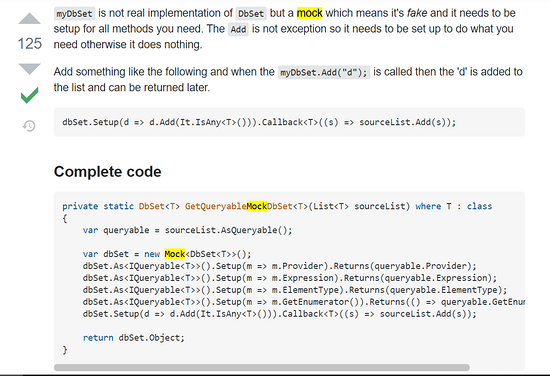The width and height of the screenshot is (550, 376).
Task: Click the italic word fake
Action: tap(417, 13)
